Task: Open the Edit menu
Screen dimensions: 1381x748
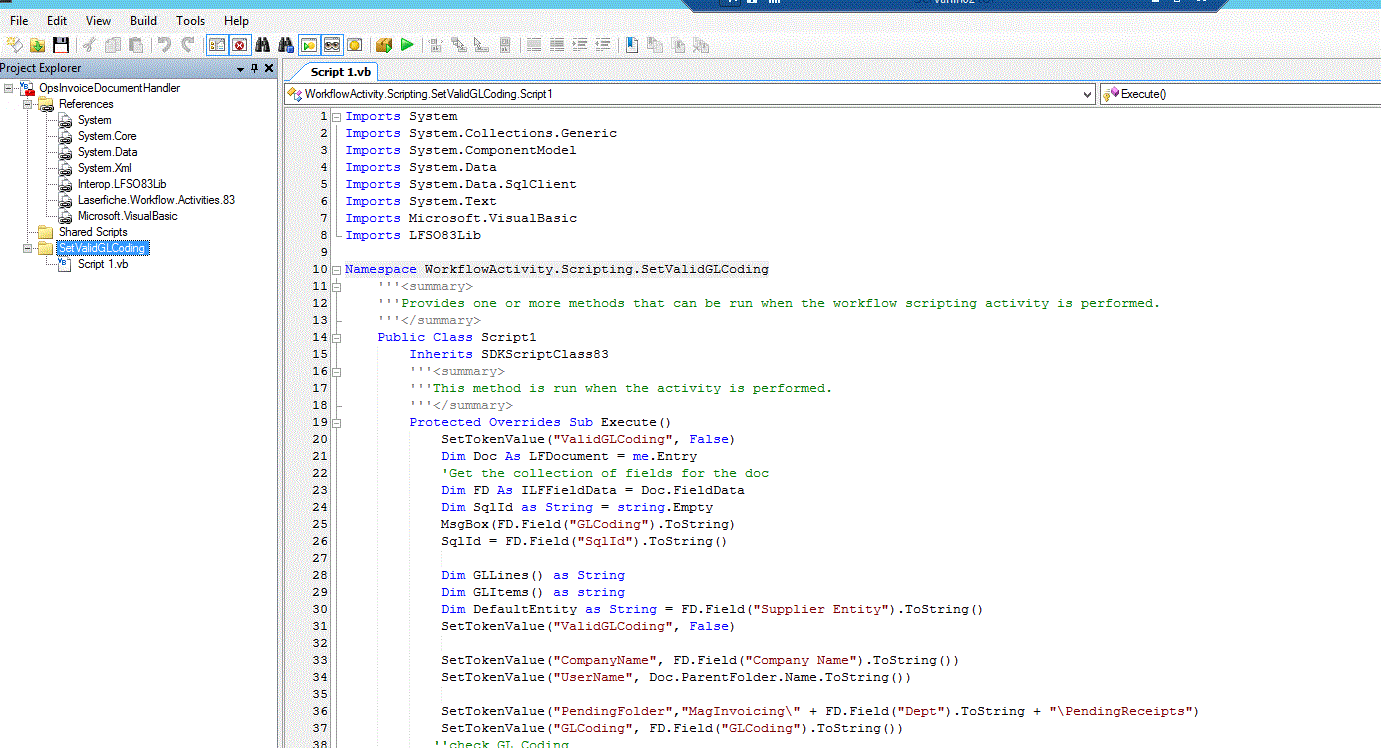Action: pyautogui.click(x=57, y=20)
